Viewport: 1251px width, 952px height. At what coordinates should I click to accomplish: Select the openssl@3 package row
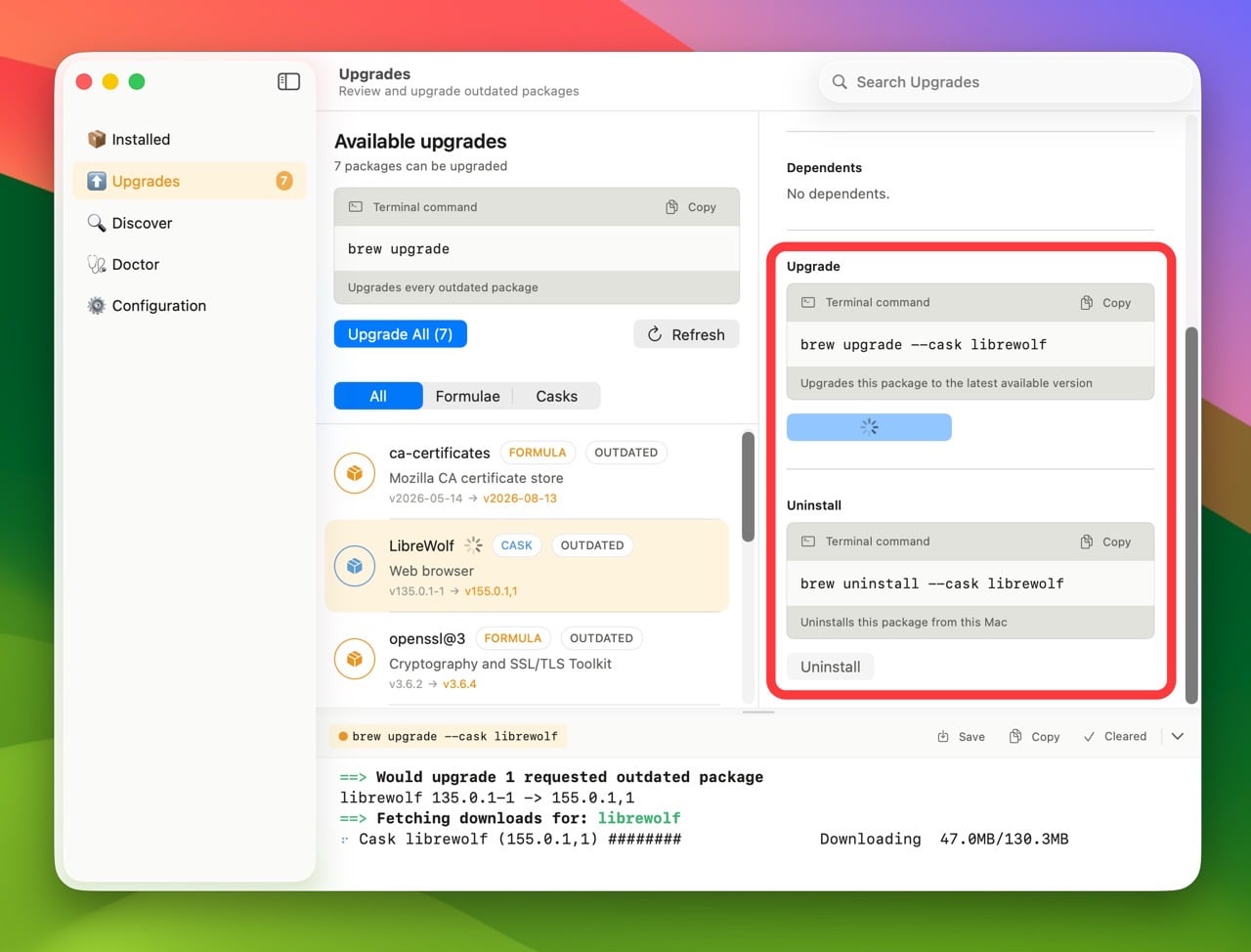click(x=527, y=660)
